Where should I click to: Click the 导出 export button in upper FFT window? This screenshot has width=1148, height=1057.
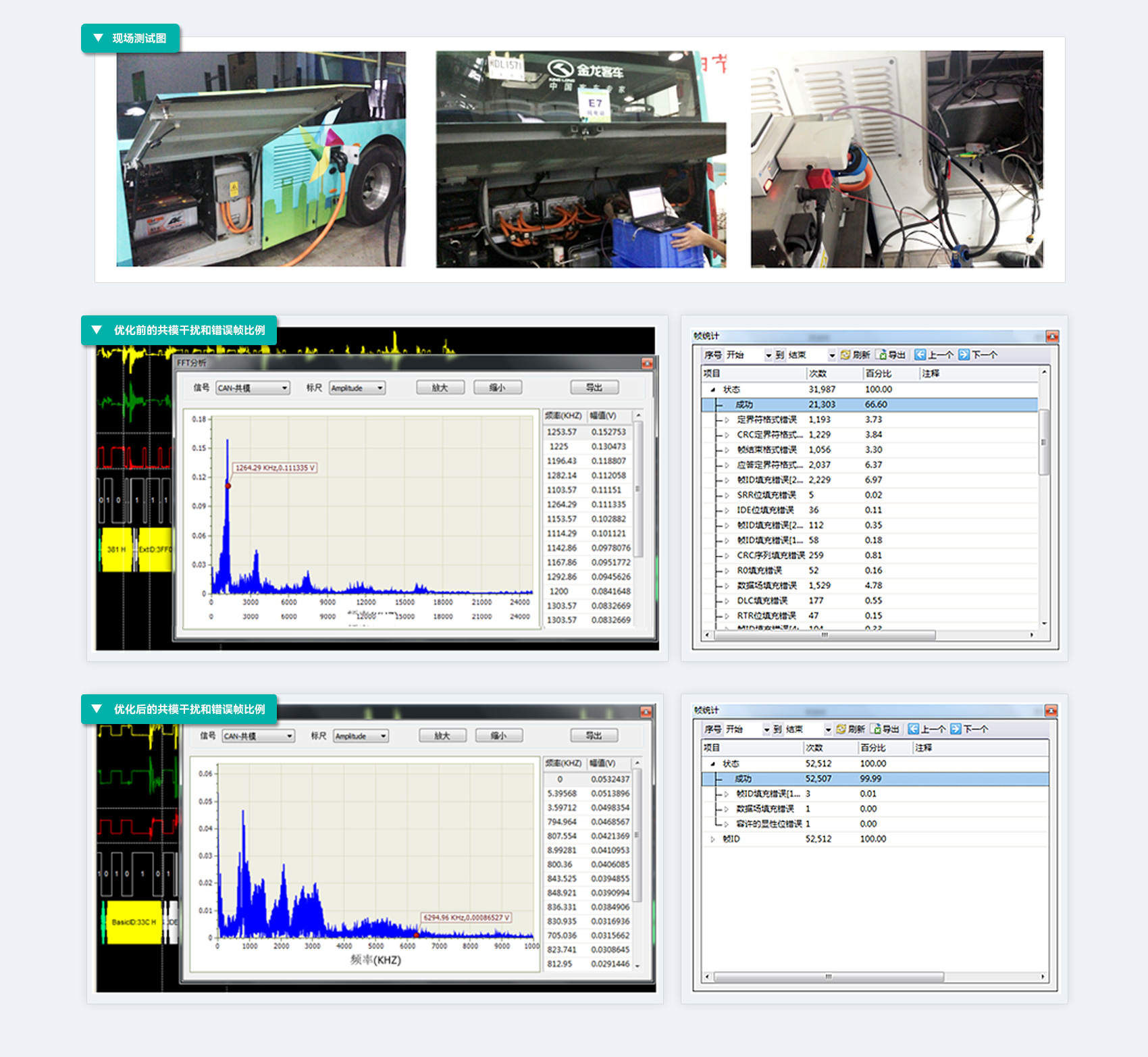point(594,388)
